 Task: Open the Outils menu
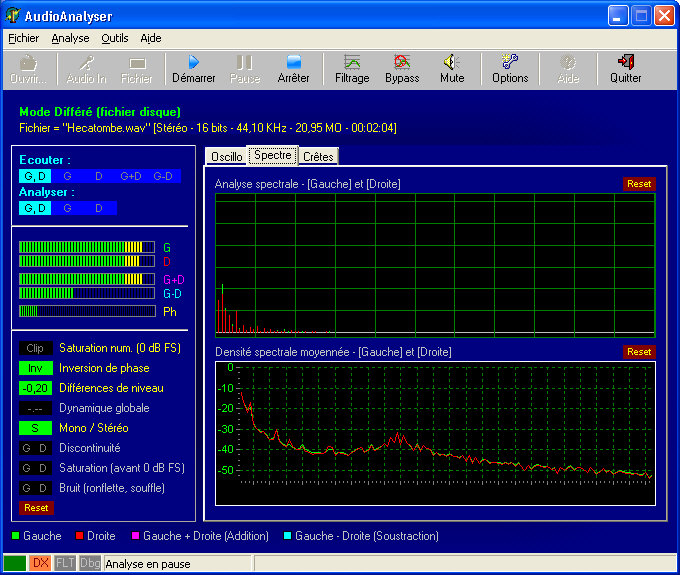click(115, 38)
